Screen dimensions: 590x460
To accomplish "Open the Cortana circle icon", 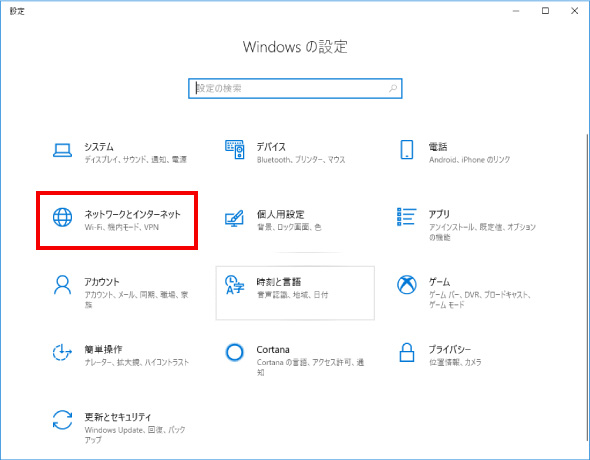I will [234, 352].
